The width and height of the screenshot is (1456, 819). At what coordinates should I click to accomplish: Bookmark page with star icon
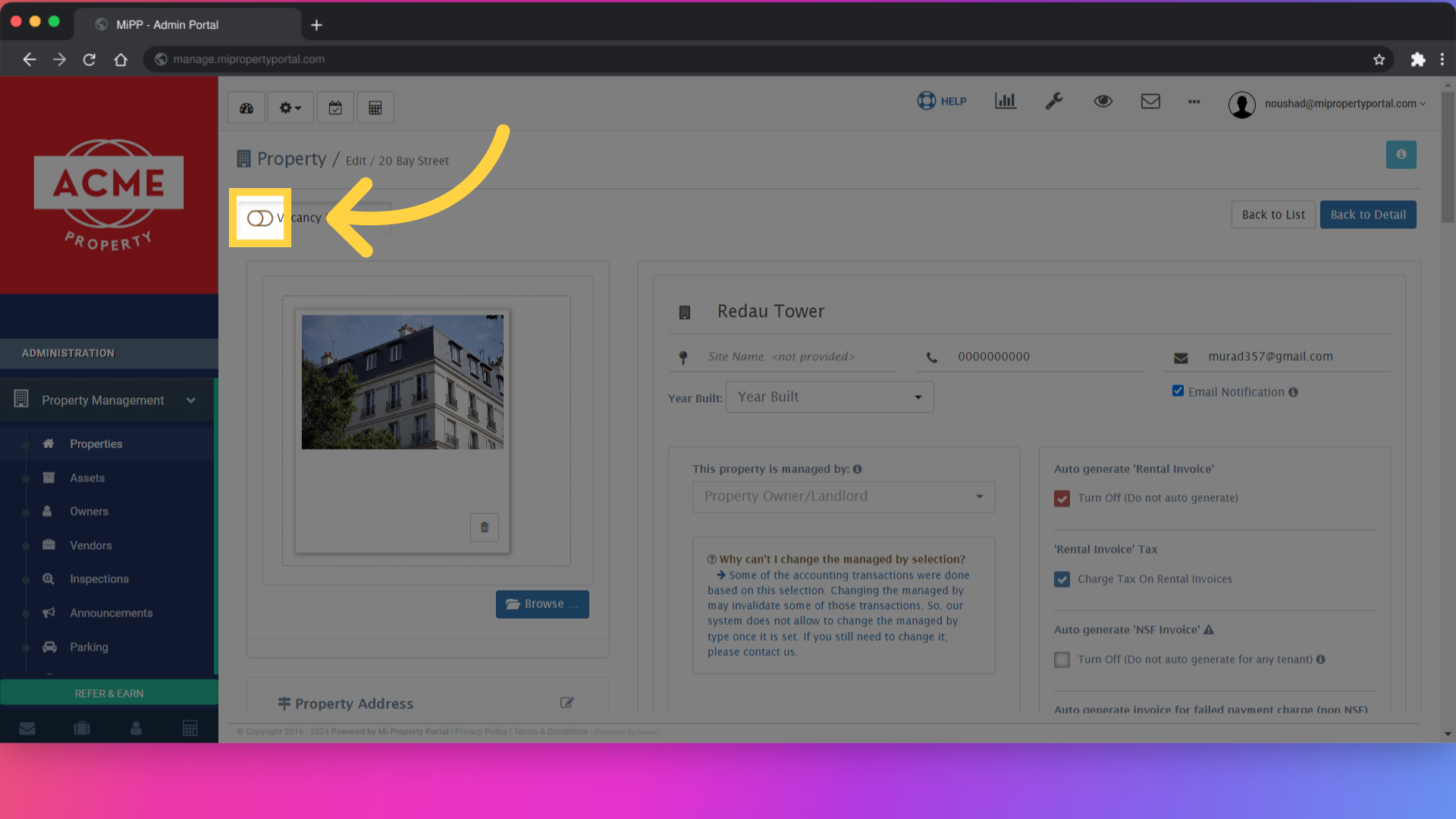pyautogui.click(x=1379, y=59)
